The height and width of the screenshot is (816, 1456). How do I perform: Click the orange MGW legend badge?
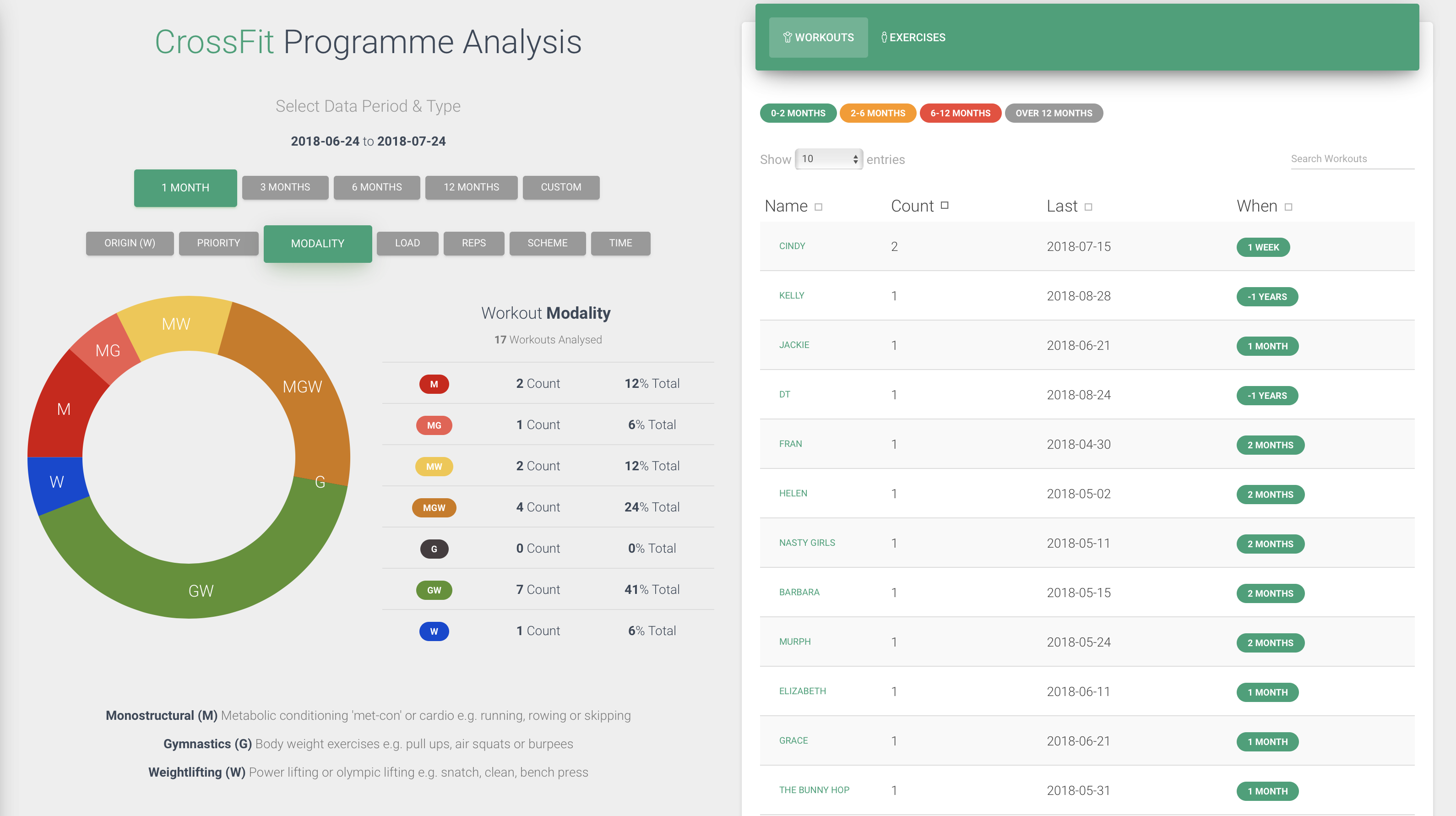(x=434, y=508)
